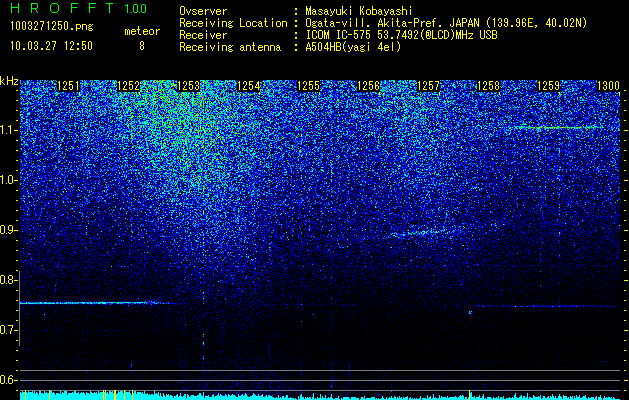Click the 1256 time label

(x=368, y=86)
